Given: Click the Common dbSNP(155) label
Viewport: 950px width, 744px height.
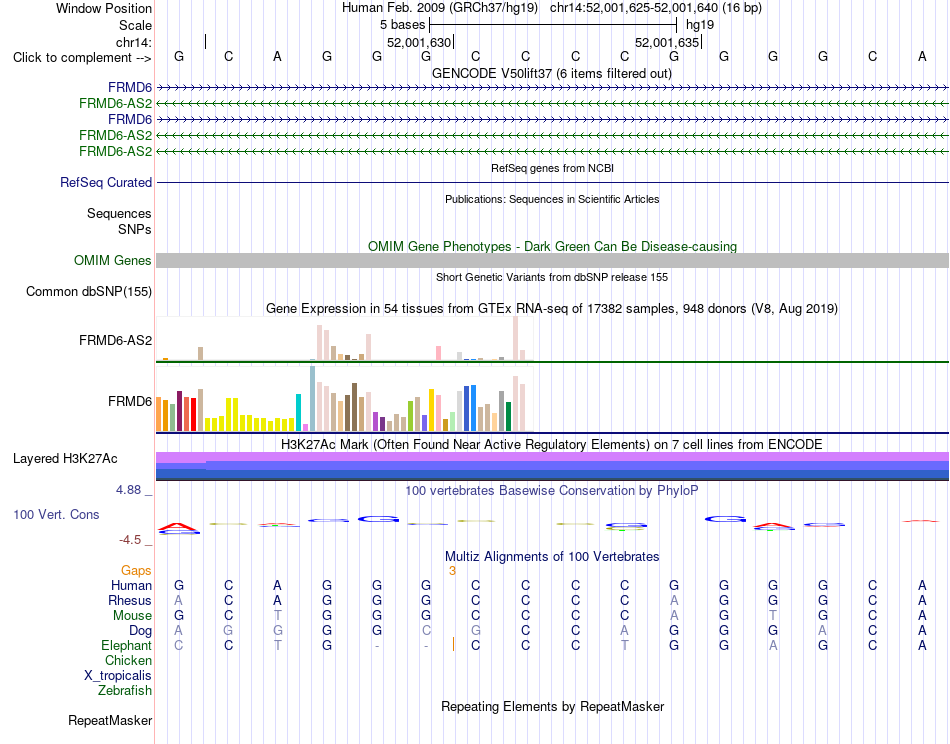Looking at the screenshot, I should (x=88, y=291).
